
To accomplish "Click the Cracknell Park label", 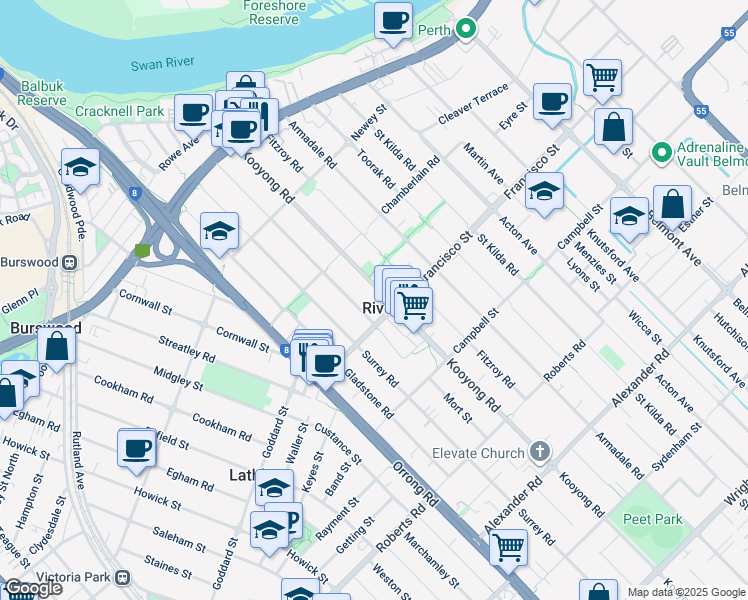I will coord(119,111).
